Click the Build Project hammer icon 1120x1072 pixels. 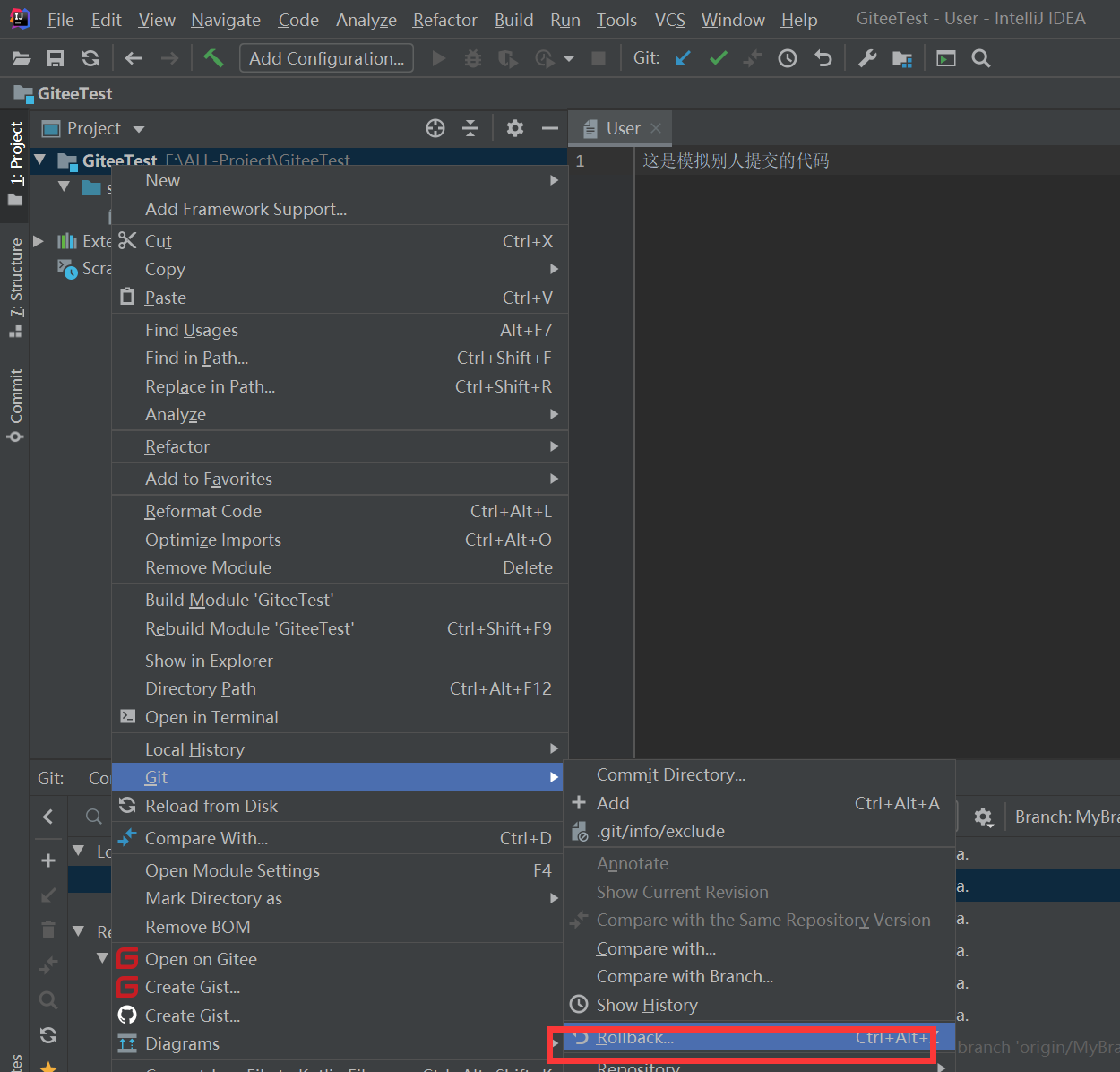click(213, 58)
